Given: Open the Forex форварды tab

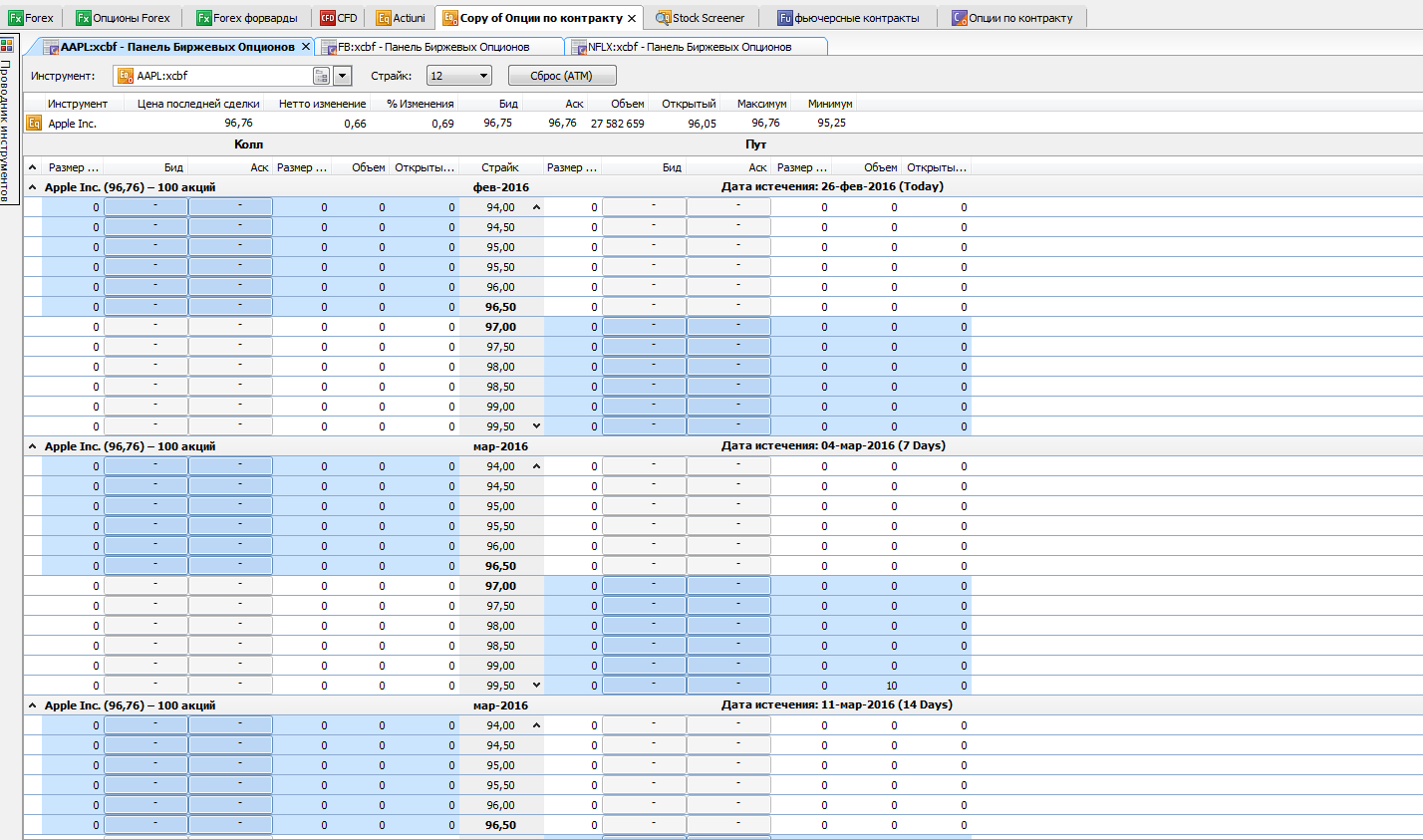Looking at the screenshot, I should point(247,18).
